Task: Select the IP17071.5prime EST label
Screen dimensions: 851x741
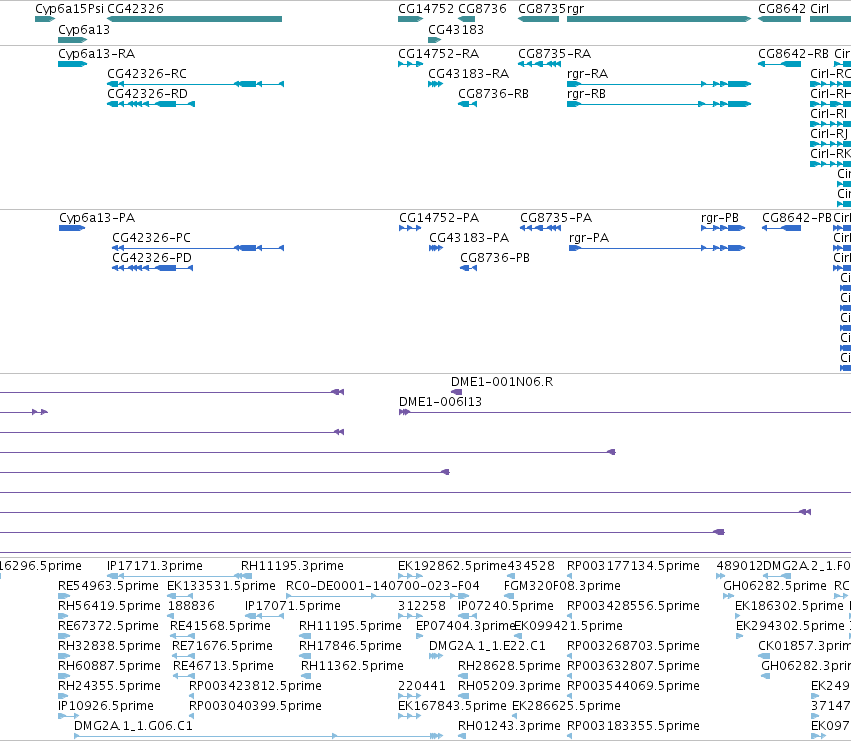Action: pyautogui.click(x=293, y=606)
